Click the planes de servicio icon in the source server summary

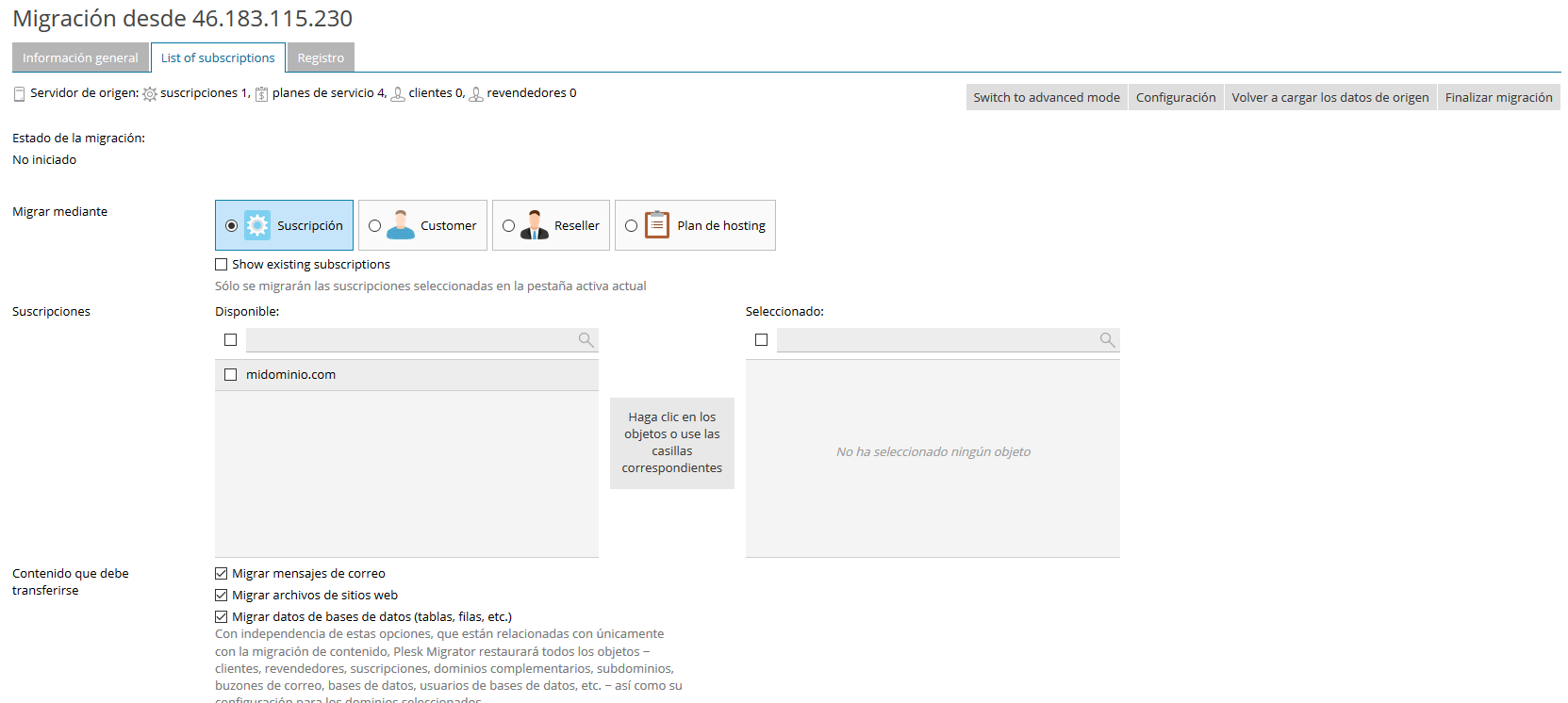tap(261, 94)
